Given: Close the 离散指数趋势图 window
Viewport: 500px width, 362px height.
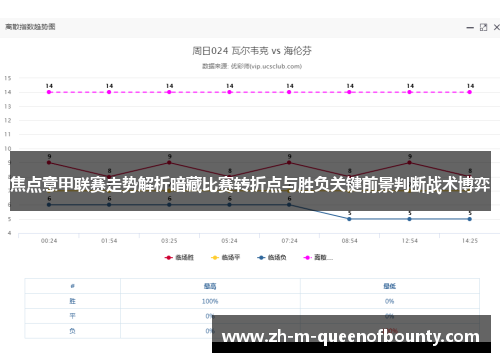Looking at the screenshot, I should 496,27.
